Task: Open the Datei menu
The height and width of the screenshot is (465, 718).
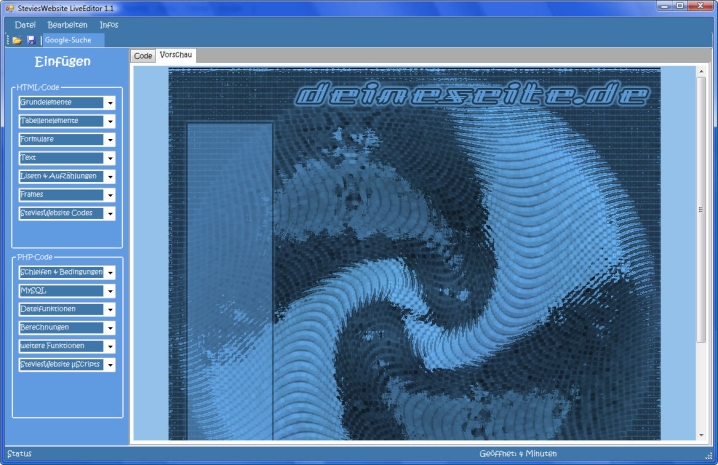Action: [x=25, y=24]
